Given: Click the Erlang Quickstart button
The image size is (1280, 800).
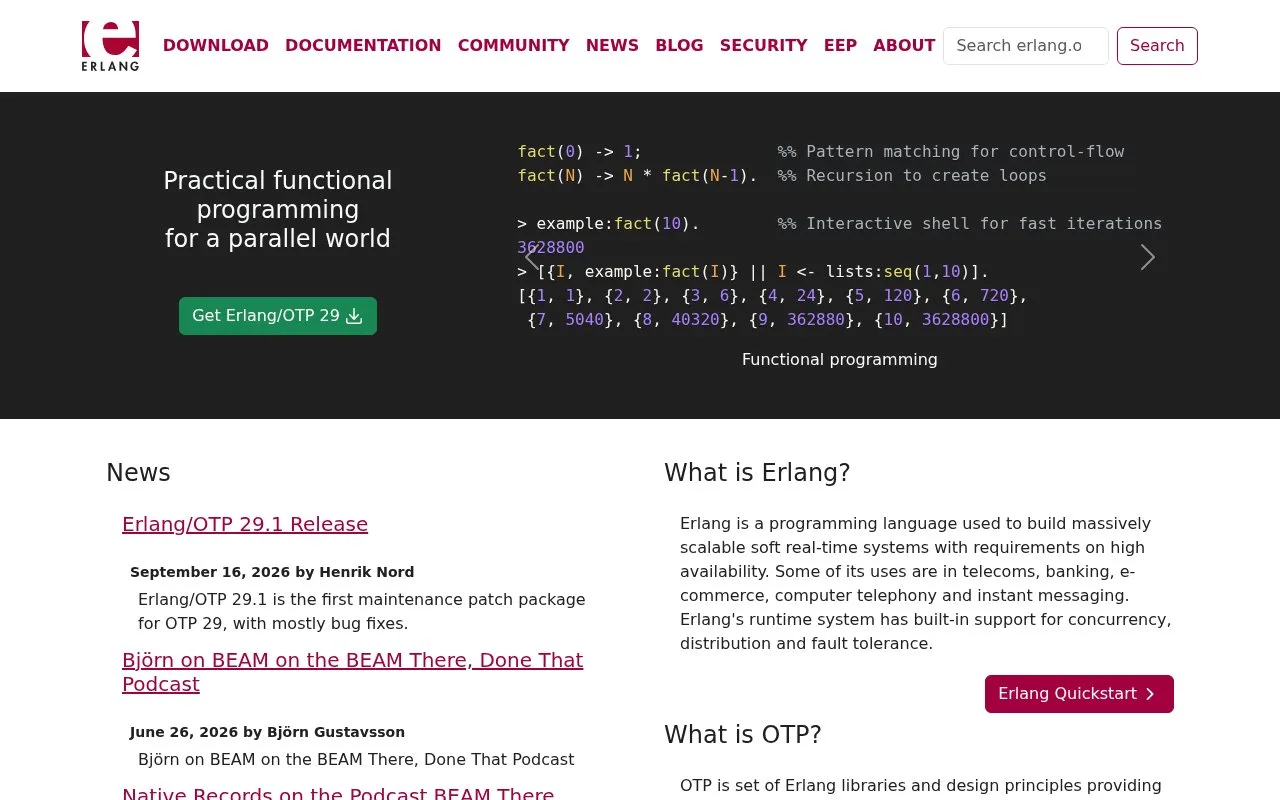Looking at the screenshot, I should tap(1079, 694).
